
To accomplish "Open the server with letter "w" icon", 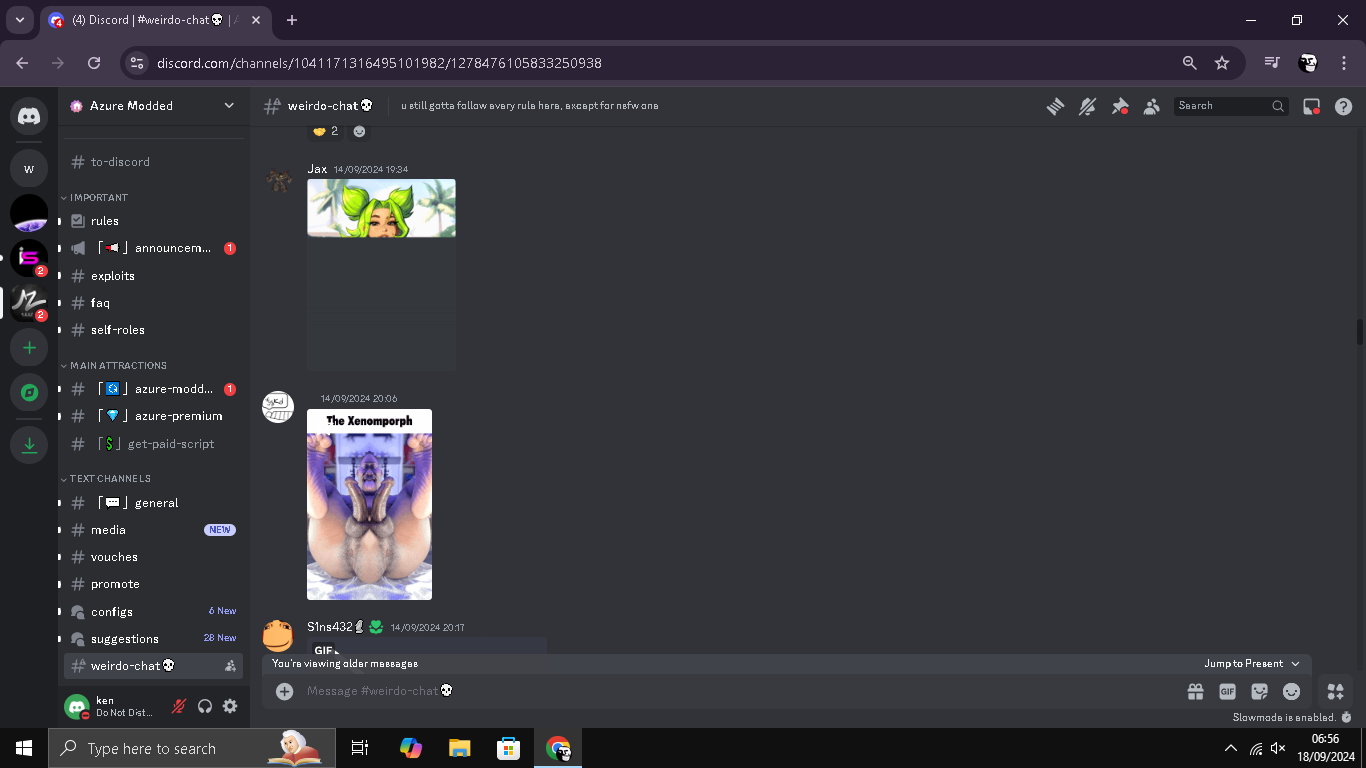I will [x=29, y=168].
